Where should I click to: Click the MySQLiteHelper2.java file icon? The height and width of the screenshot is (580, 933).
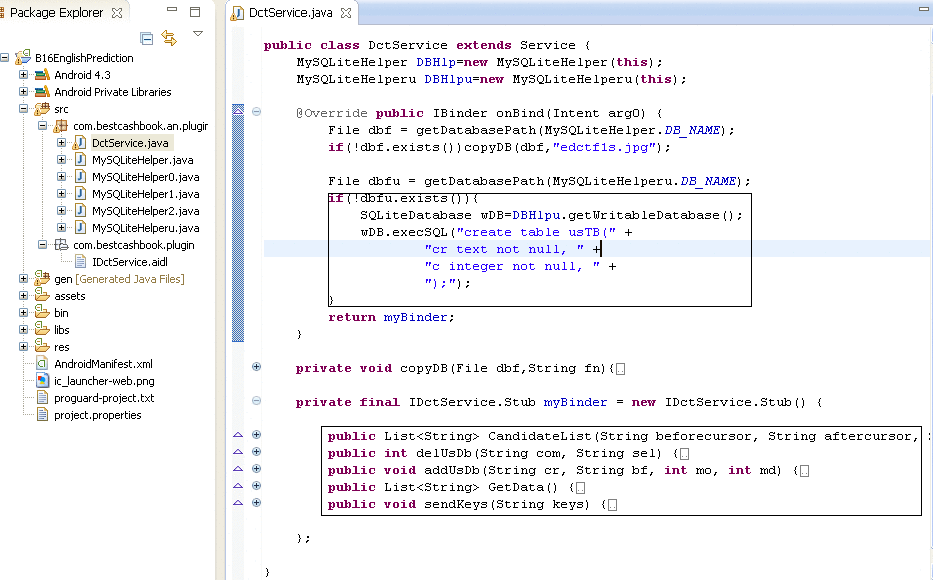coord(80,211)
